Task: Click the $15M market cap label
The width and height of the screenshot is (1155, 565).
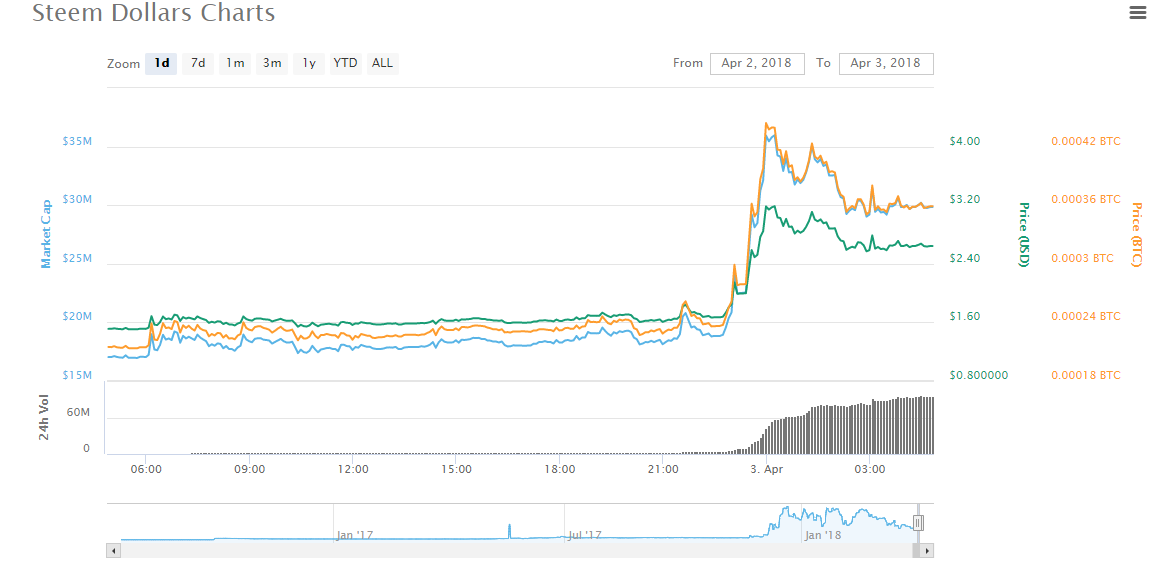Action: [77, 376]
